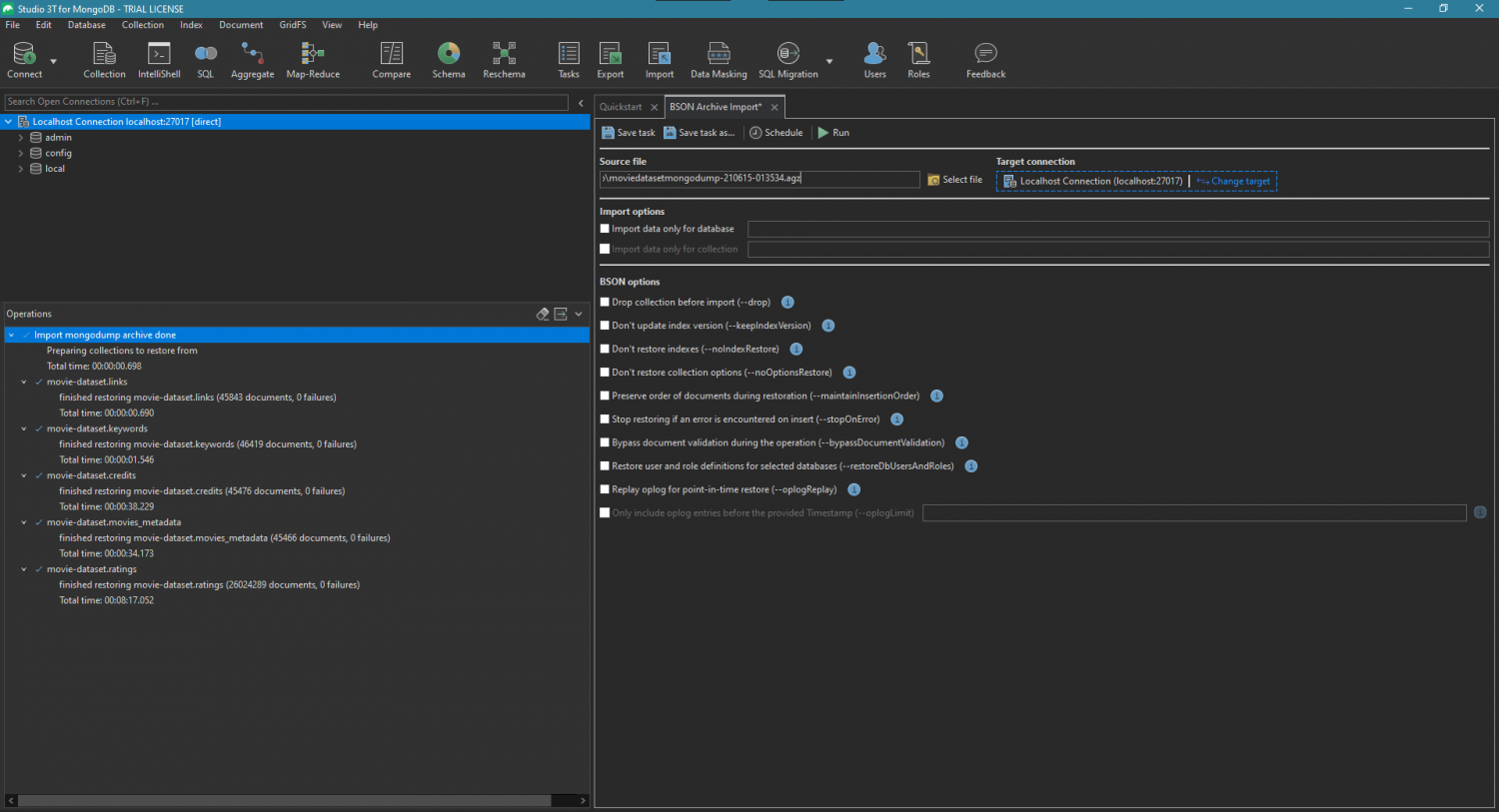Open the Help menu
This screenshot has width=1499, height=812.
[368, 25]
